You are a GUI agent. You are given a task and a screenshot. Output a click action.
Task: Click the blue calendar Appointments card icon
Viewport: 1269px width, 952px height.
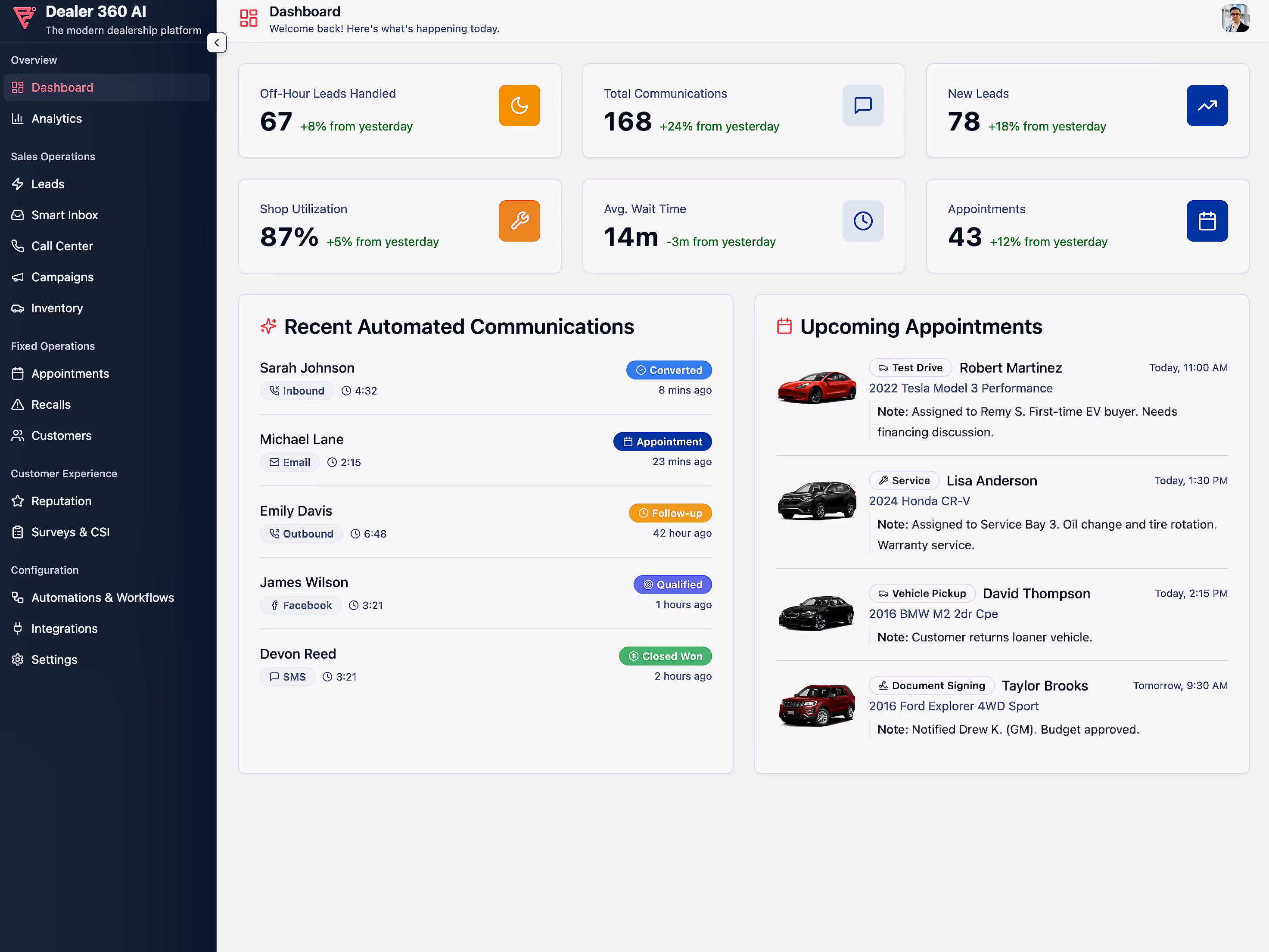coord(1207,221)
